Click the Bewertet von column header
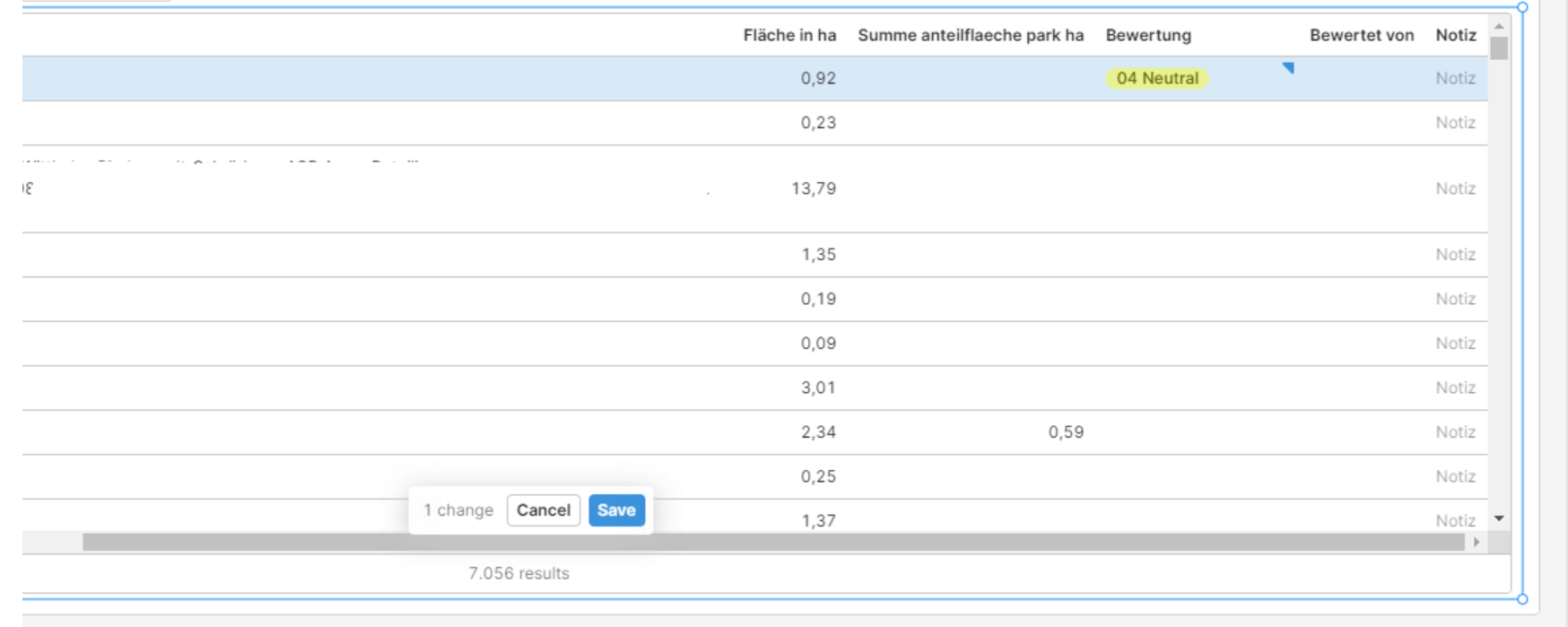1568x627 pixels. coord(1362,35)
